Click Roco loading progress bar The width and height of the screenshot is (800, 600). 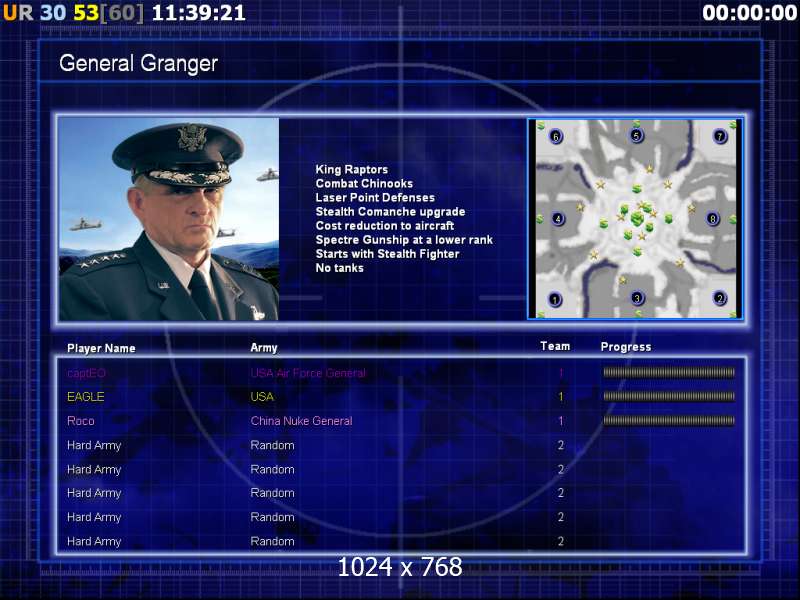coord(669,421)
